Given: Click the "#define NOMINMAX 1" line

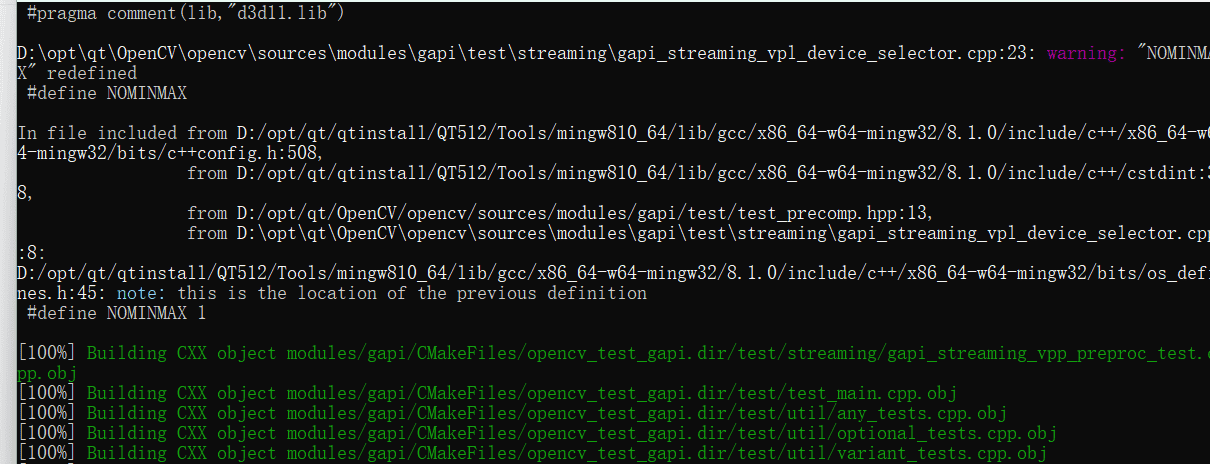Looking at the screenshot, I should 117,313.
